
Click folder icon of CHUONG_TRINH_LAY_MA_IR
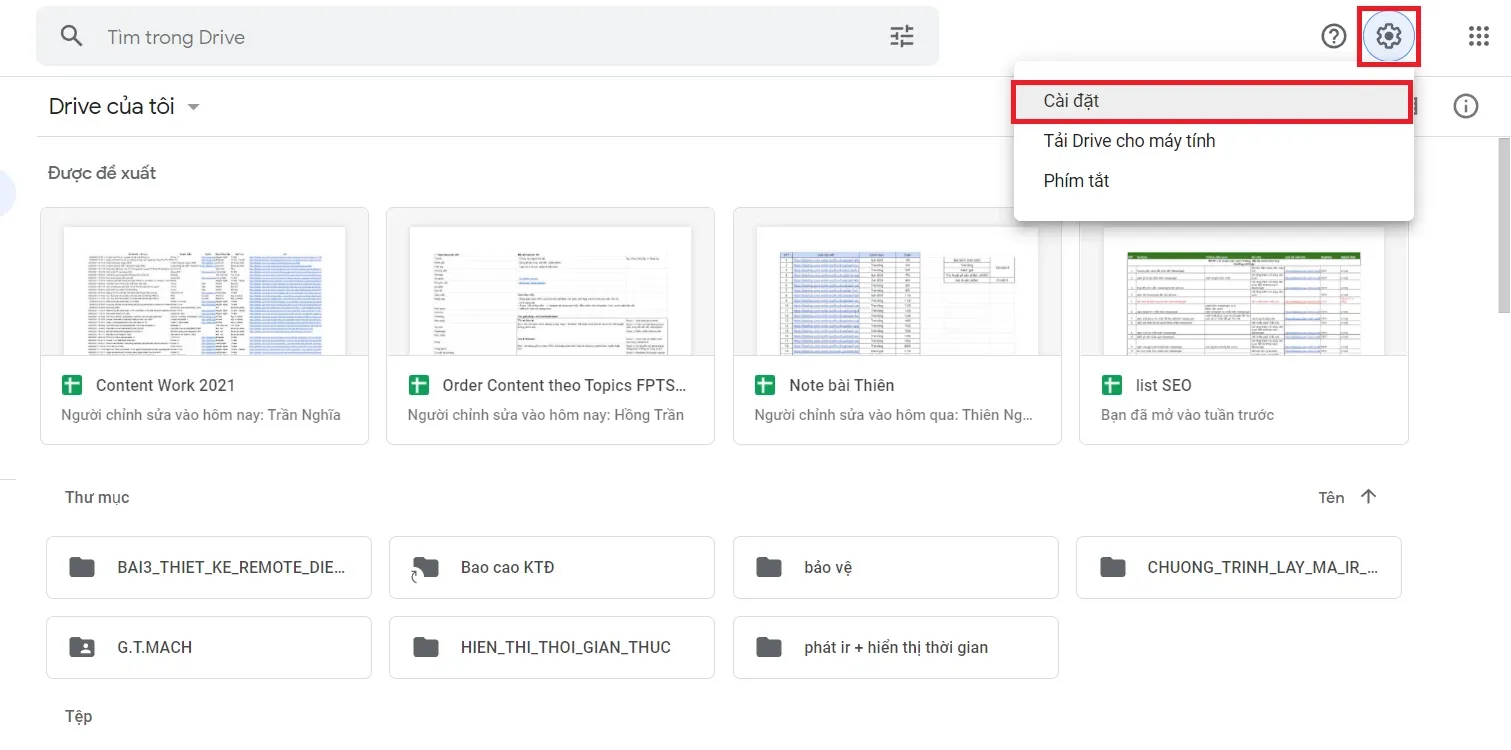[x=1113, y=567]
